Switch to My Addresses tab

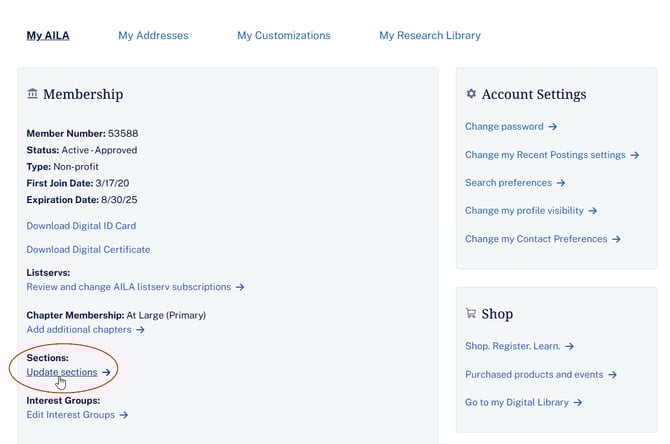pyautogui.click(x=153, y=35)
